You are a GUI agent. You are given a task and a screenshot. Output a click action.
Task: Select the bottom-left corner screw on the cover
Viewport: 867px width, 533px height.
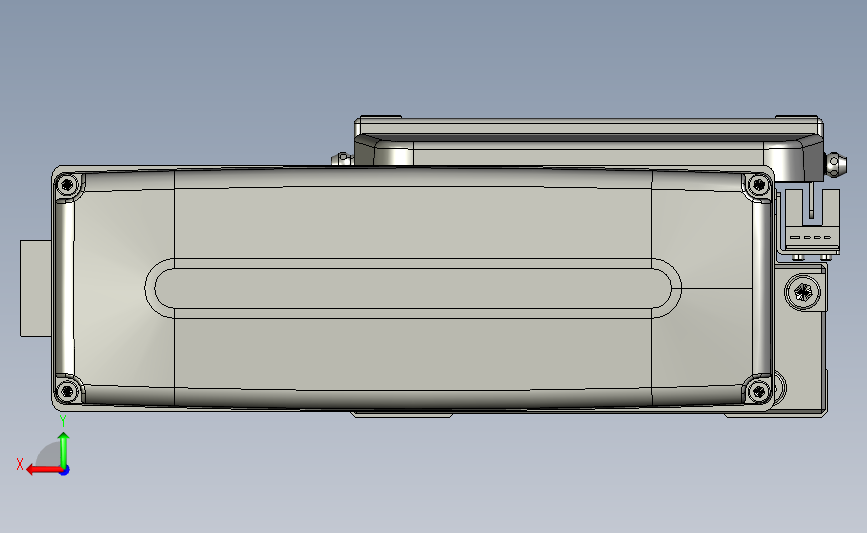pos(67,391)
